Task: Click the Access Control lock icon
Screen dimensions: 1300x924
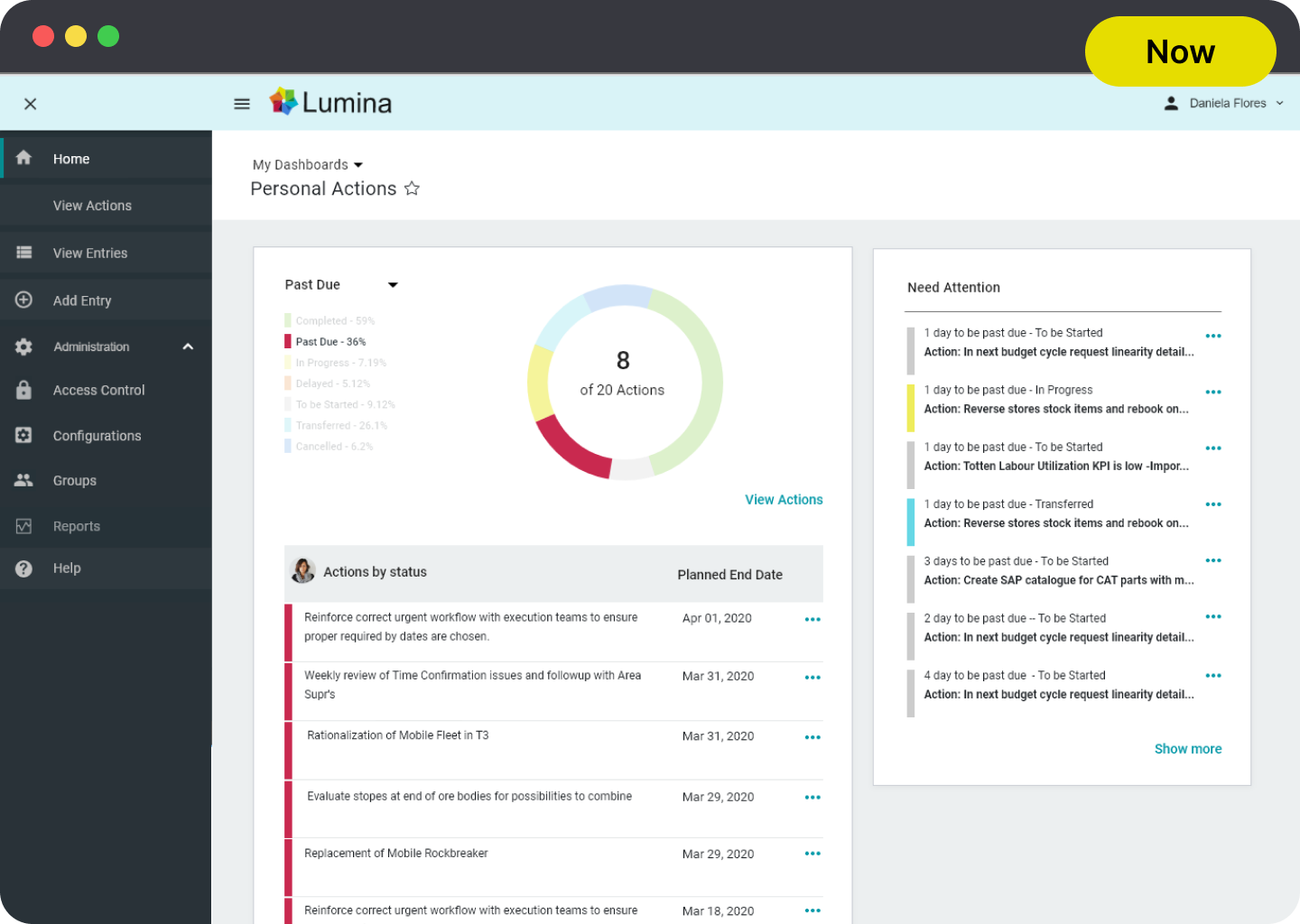Action: pyautogui.click(x=24, y=390)
